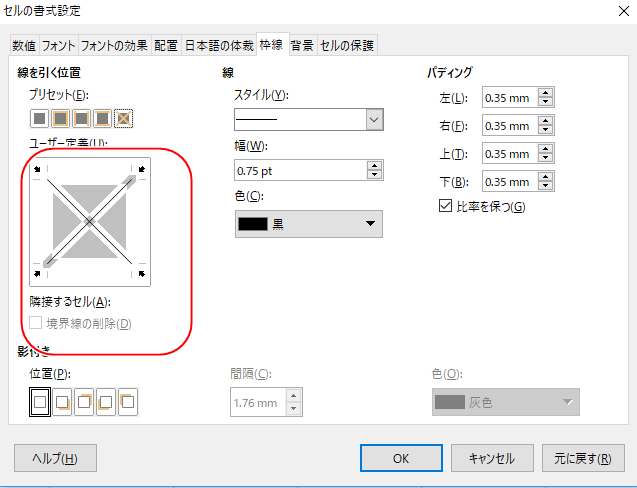Choose no shadow position icon
Screen dimensions: 637x488
40,402
